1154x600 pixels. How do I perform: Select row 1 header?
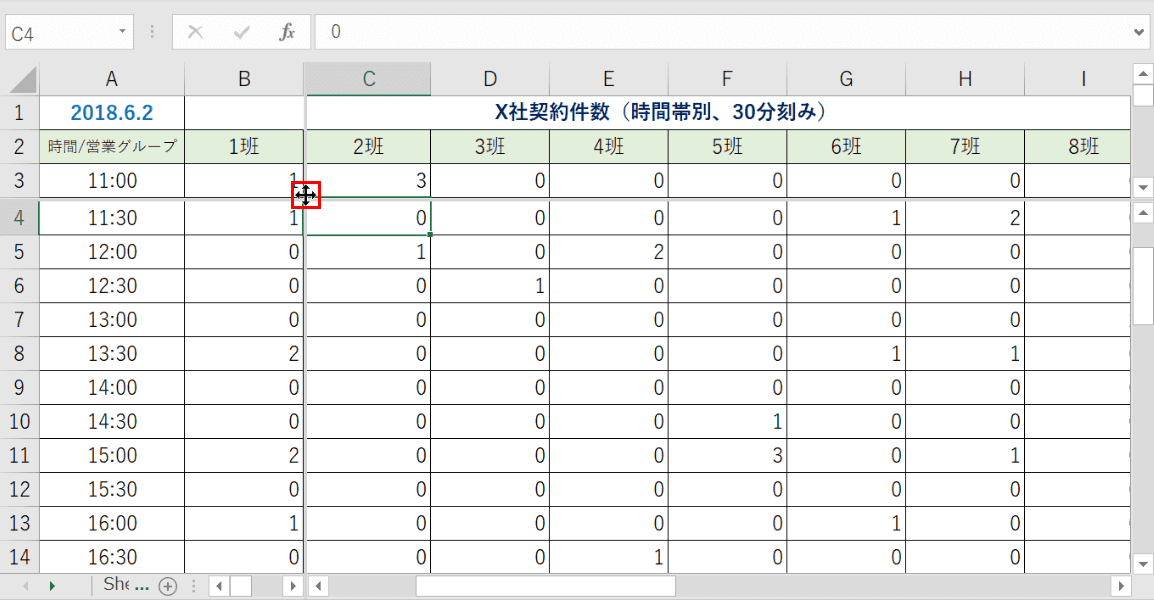click(x=19, y=113)
